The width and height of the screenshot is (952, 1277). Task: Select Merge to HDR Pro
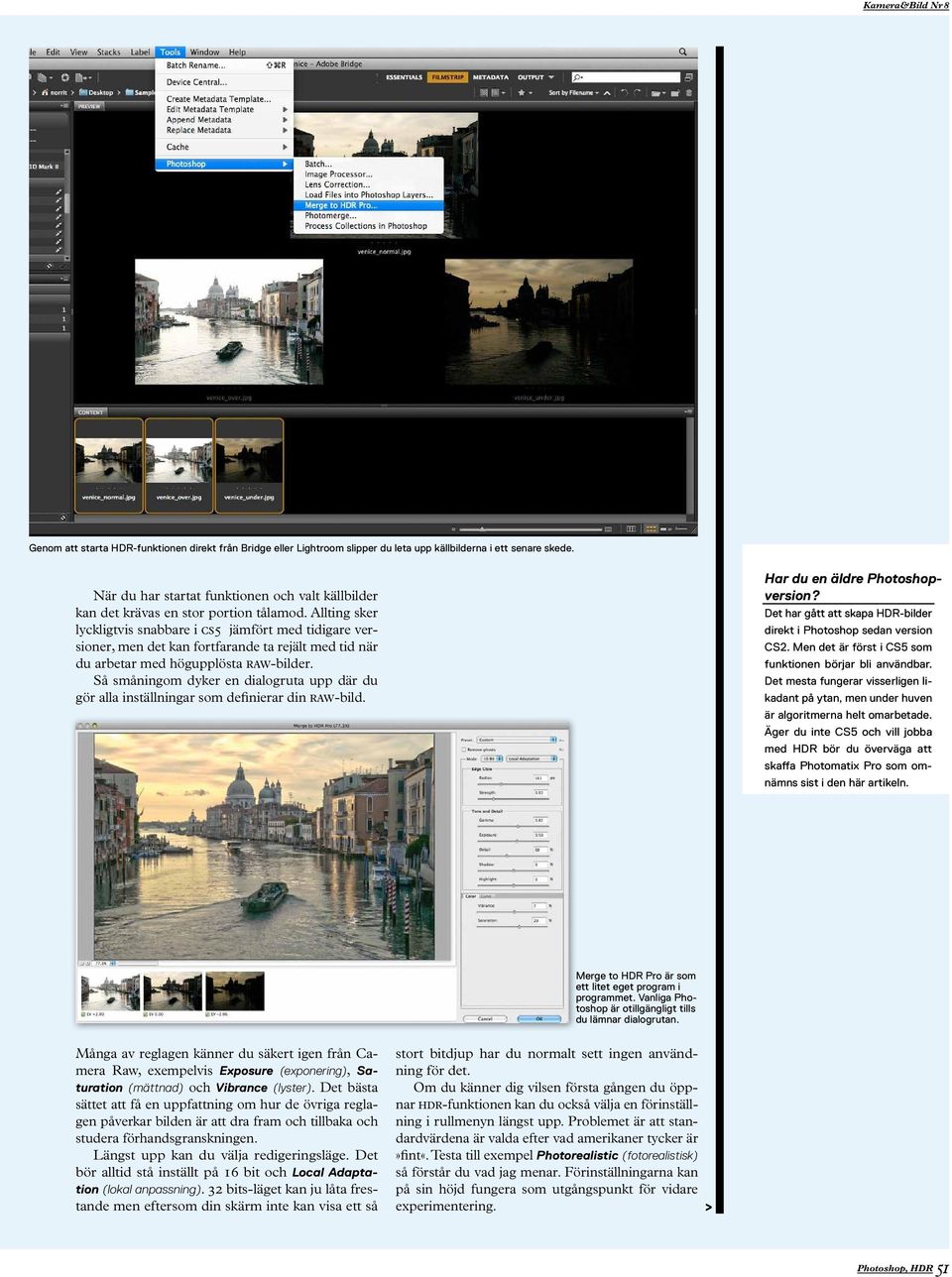[x=368, y=205]
